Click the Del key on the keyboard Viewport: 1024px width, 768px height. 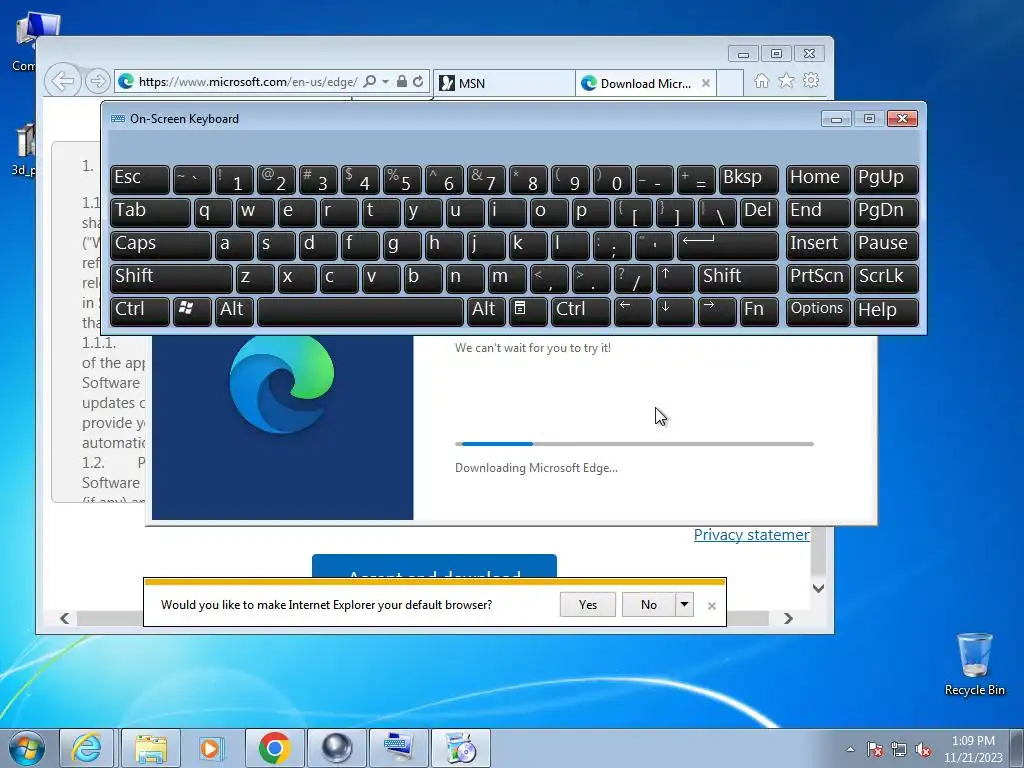click(759, 212)
